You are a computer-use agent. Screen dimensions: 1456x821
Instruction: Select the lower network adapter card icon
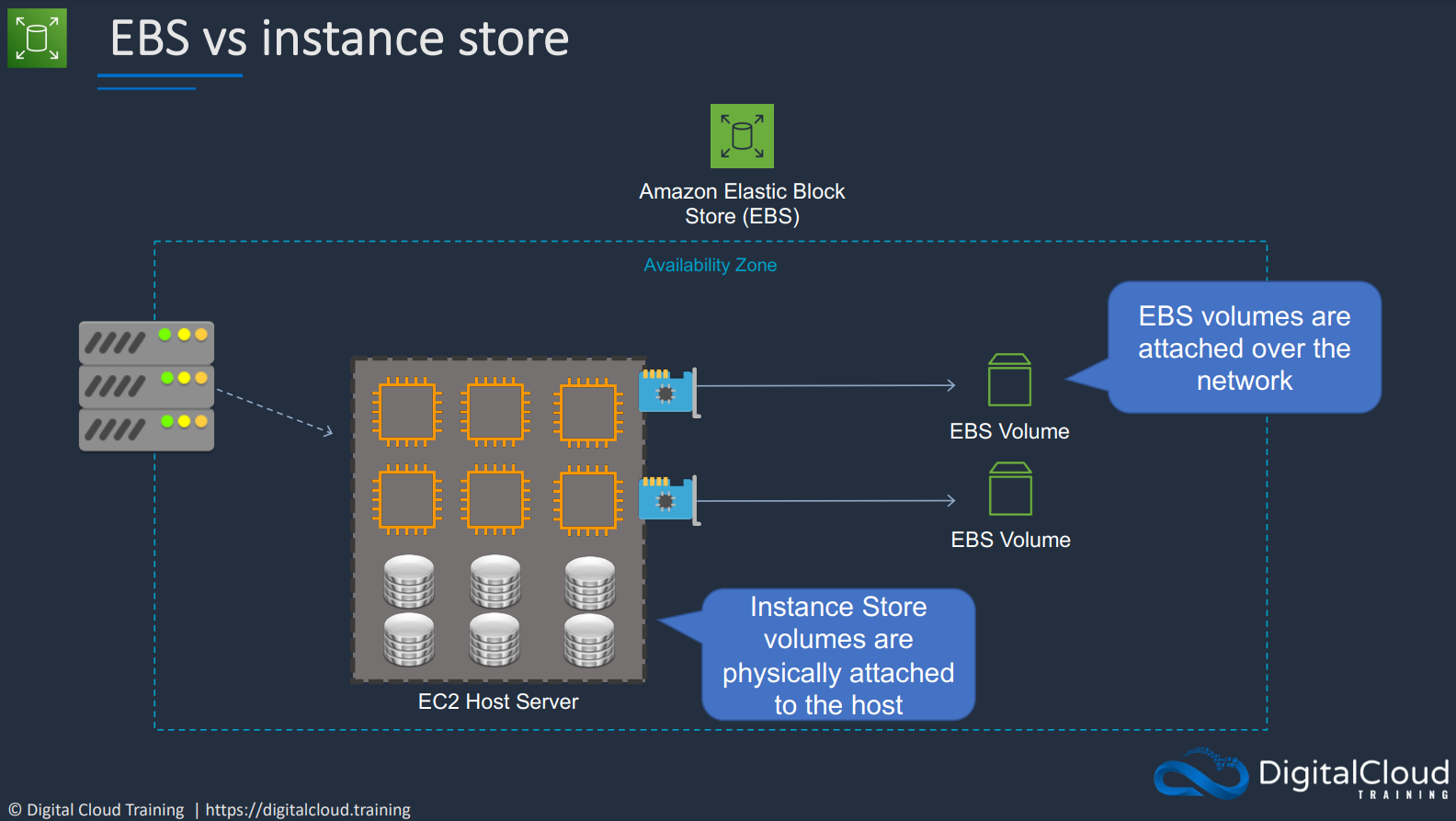pos(670,500)
